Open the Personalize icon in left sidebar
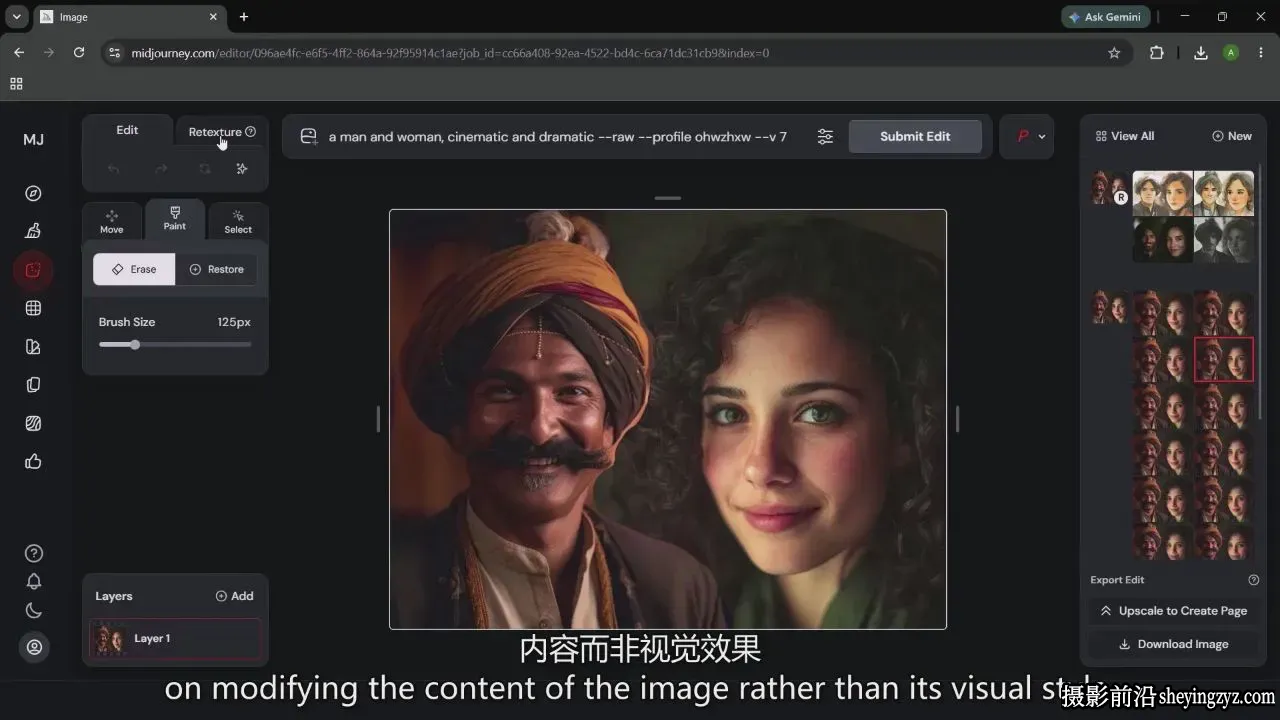This screenshot has height=720, width=1280. point(33,347)
